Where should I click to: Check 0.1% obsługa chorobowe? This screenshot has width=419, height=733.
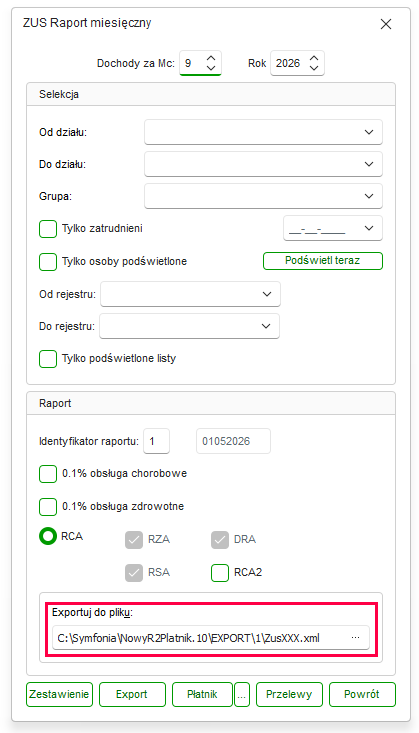pos(48,474)
